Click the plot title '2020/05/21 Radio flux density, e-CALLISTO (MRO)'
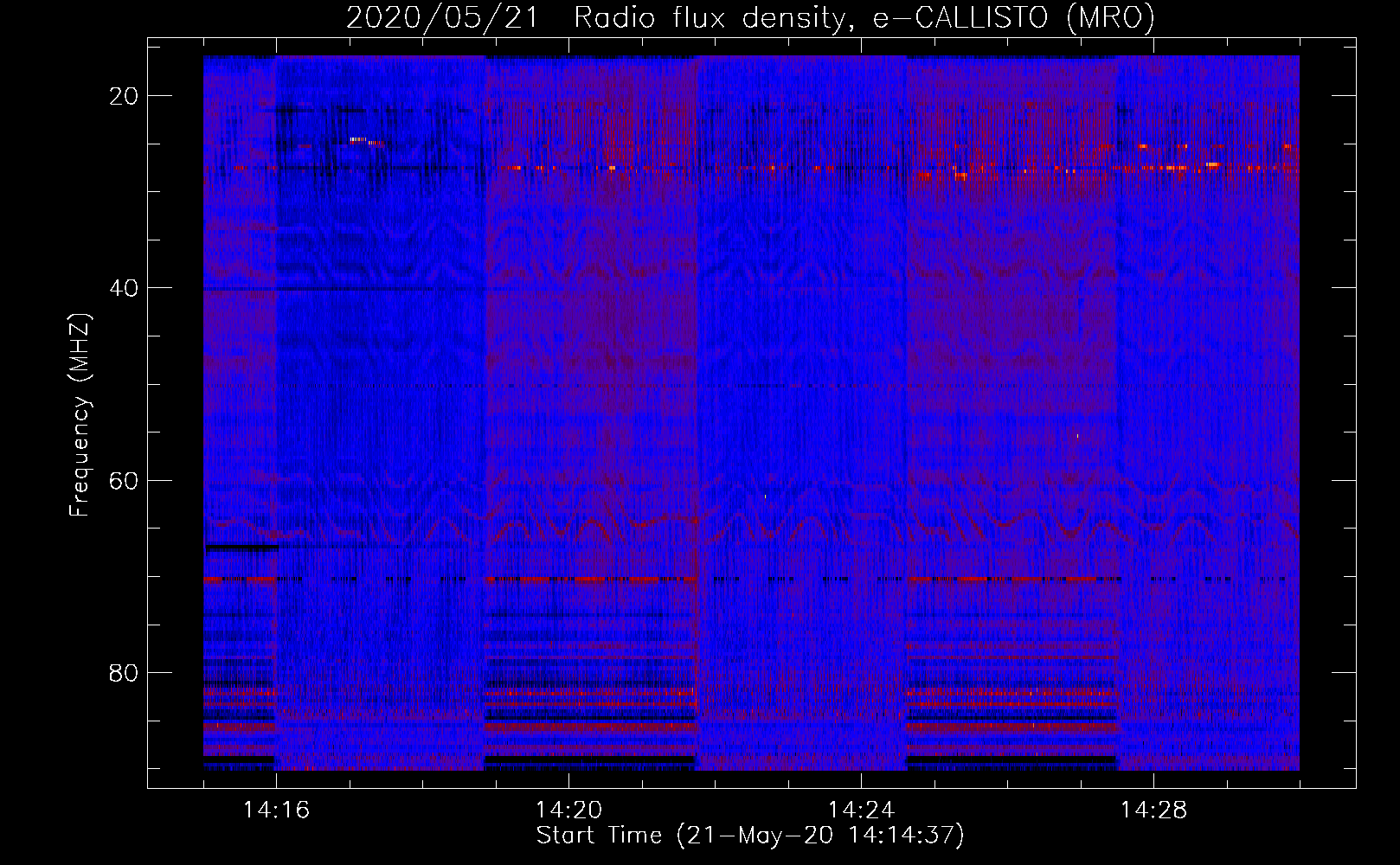The image size is (1400, 865). [x=750, y=17]
